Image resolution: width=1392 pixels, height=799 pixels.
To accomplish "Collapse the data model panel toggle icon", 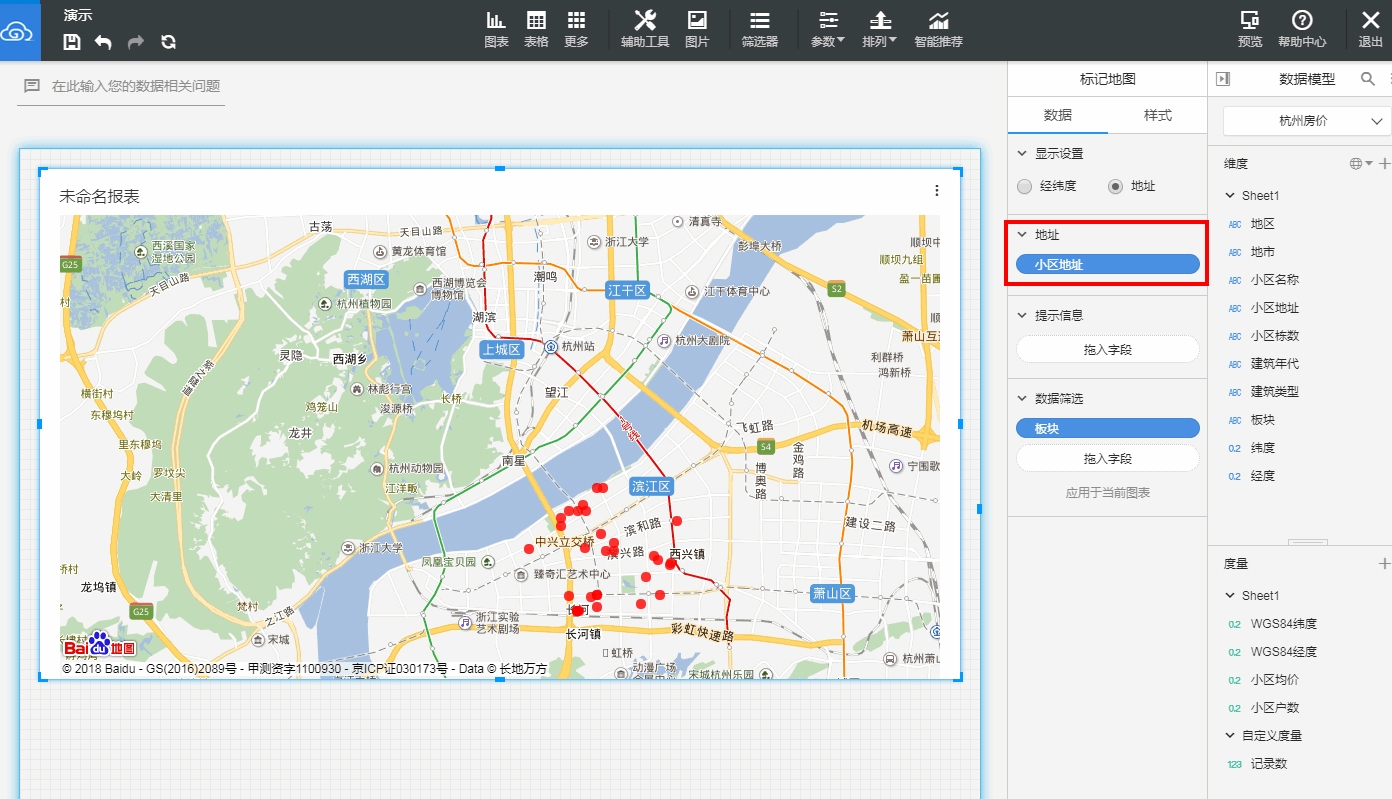I will (x=1222, y=79).
